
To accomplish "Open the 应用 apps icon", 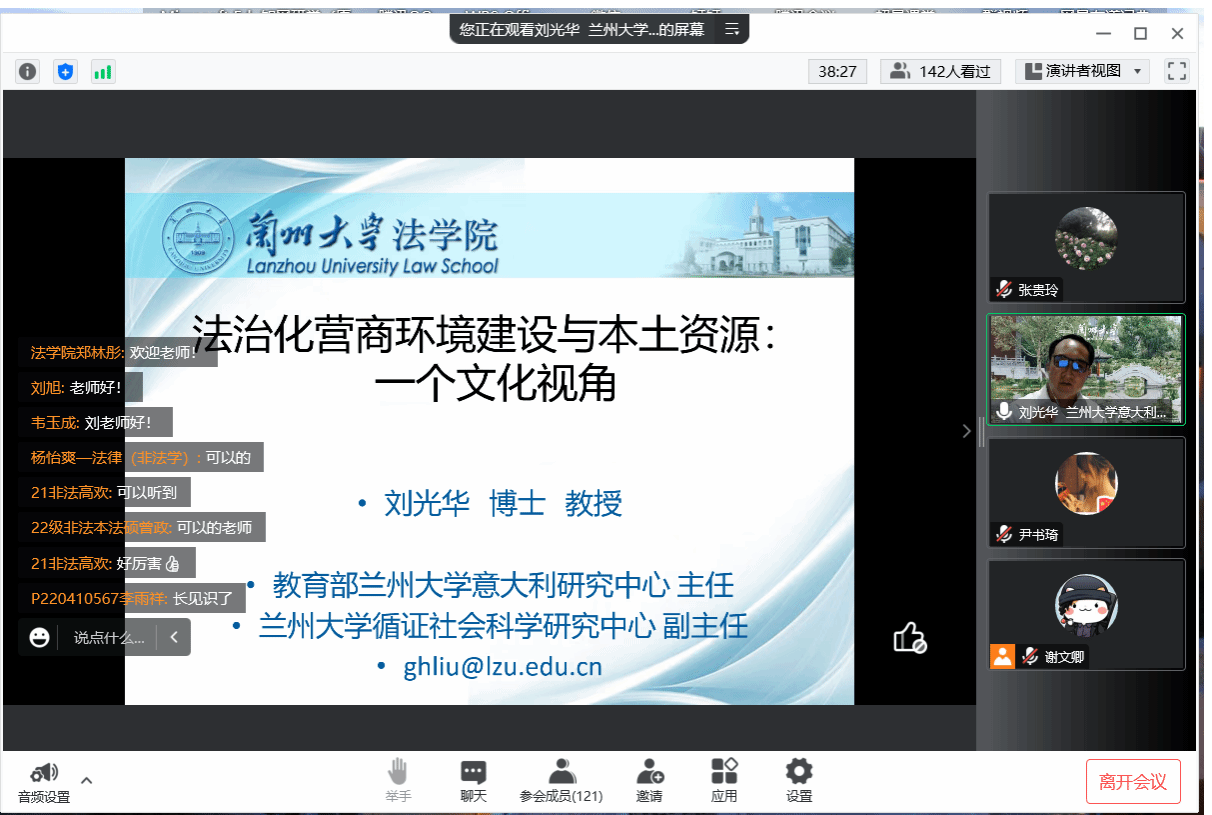I will pyautogui.click(x=724, y=780).
